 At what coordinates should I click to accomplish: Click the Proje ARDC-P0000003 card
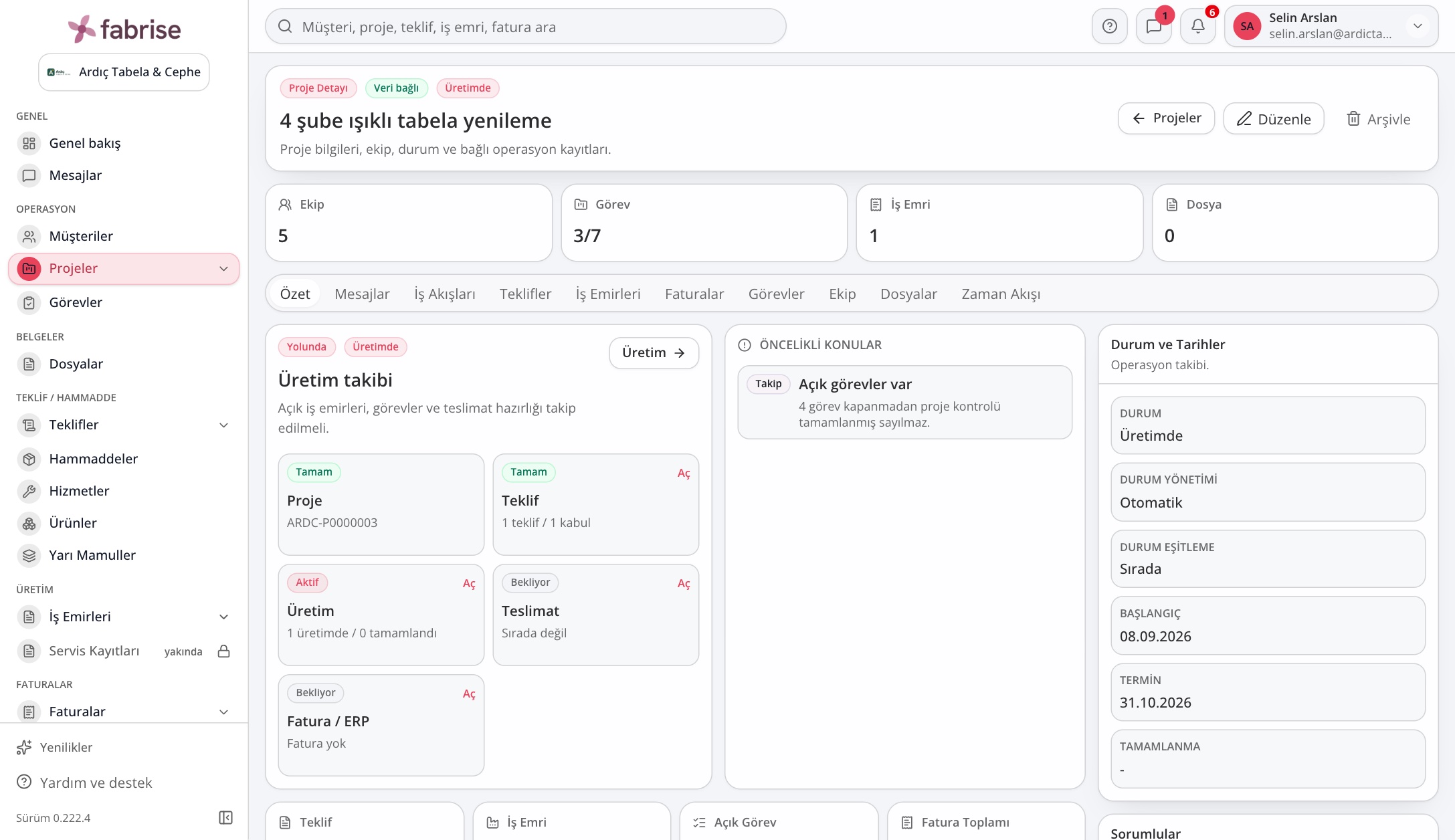coord(381,504)
